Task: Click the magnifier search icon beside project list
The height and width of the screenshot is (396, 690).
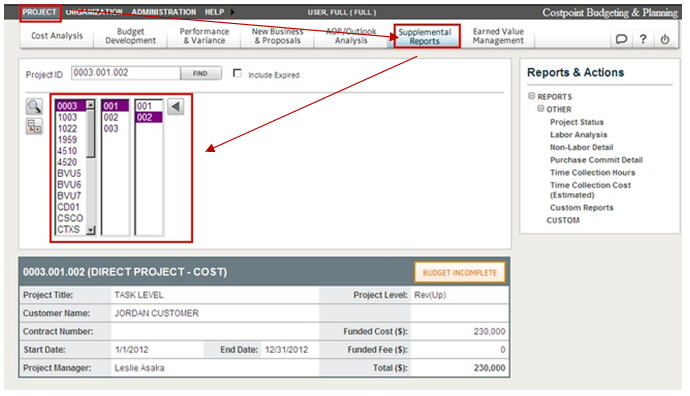Action: click(34, 106)
